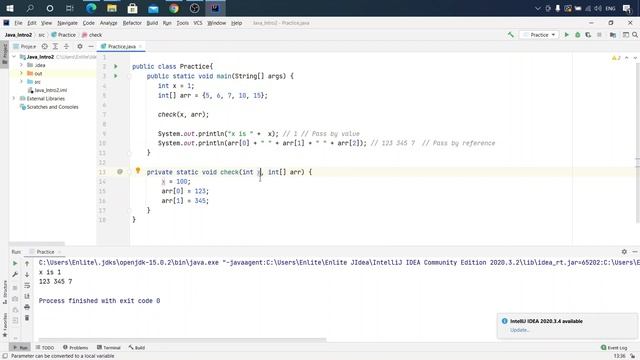Expand External Libraries node

click(14, 98)
